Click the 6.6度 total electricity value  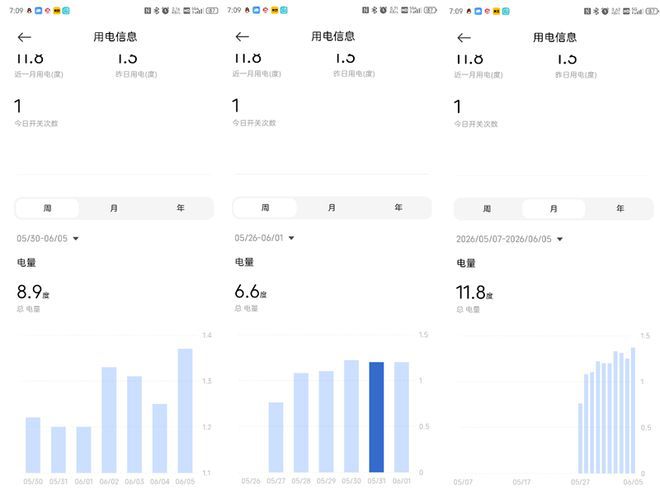point(250,291)
